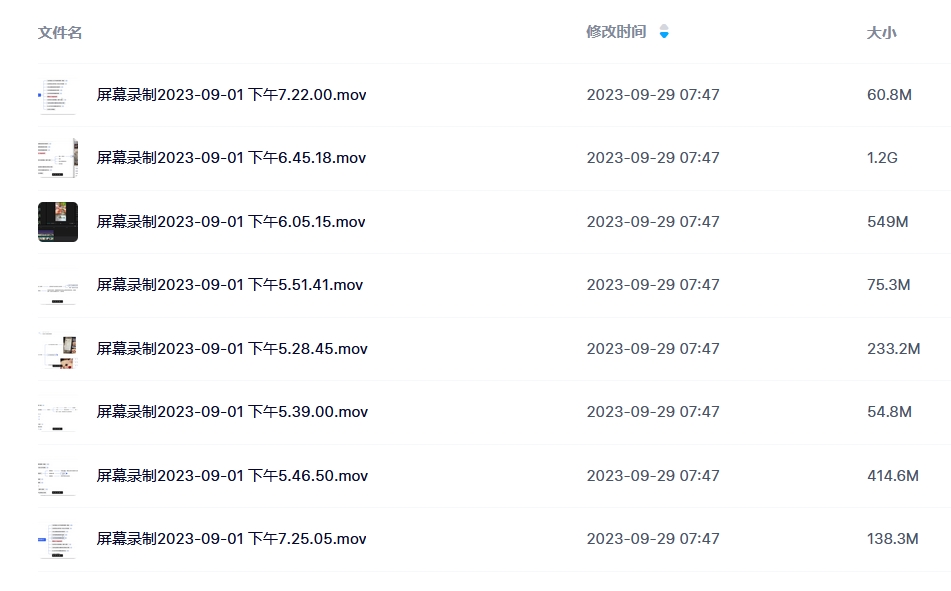Image resolution: width=951 pixels, height=591 pixels.
Task: Open thumbnail of 下午5.46.50.mov file
Action: tap(58, 476)
